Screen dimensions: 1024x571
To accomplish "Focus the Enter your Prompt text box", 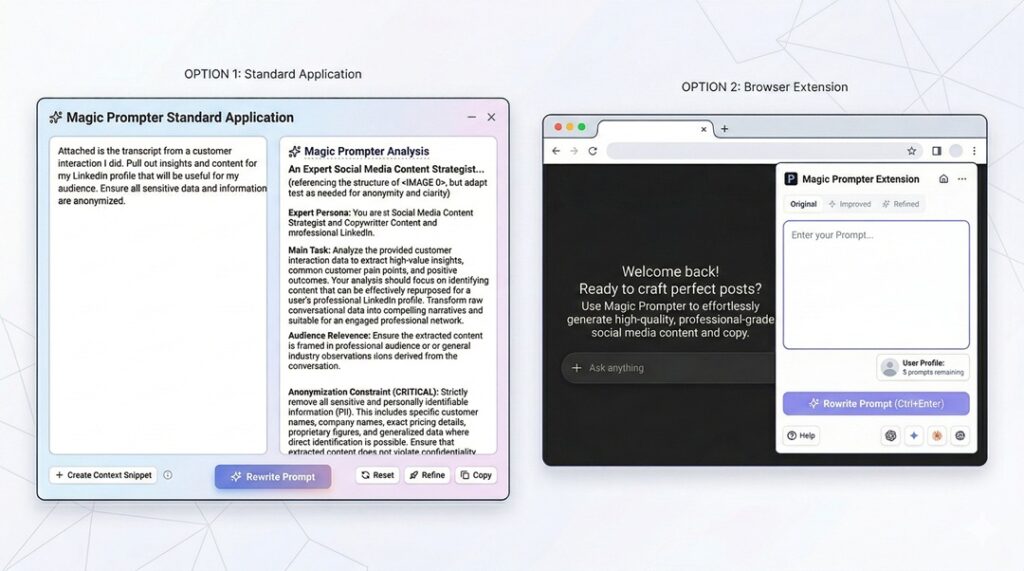I will coord(876,285).
